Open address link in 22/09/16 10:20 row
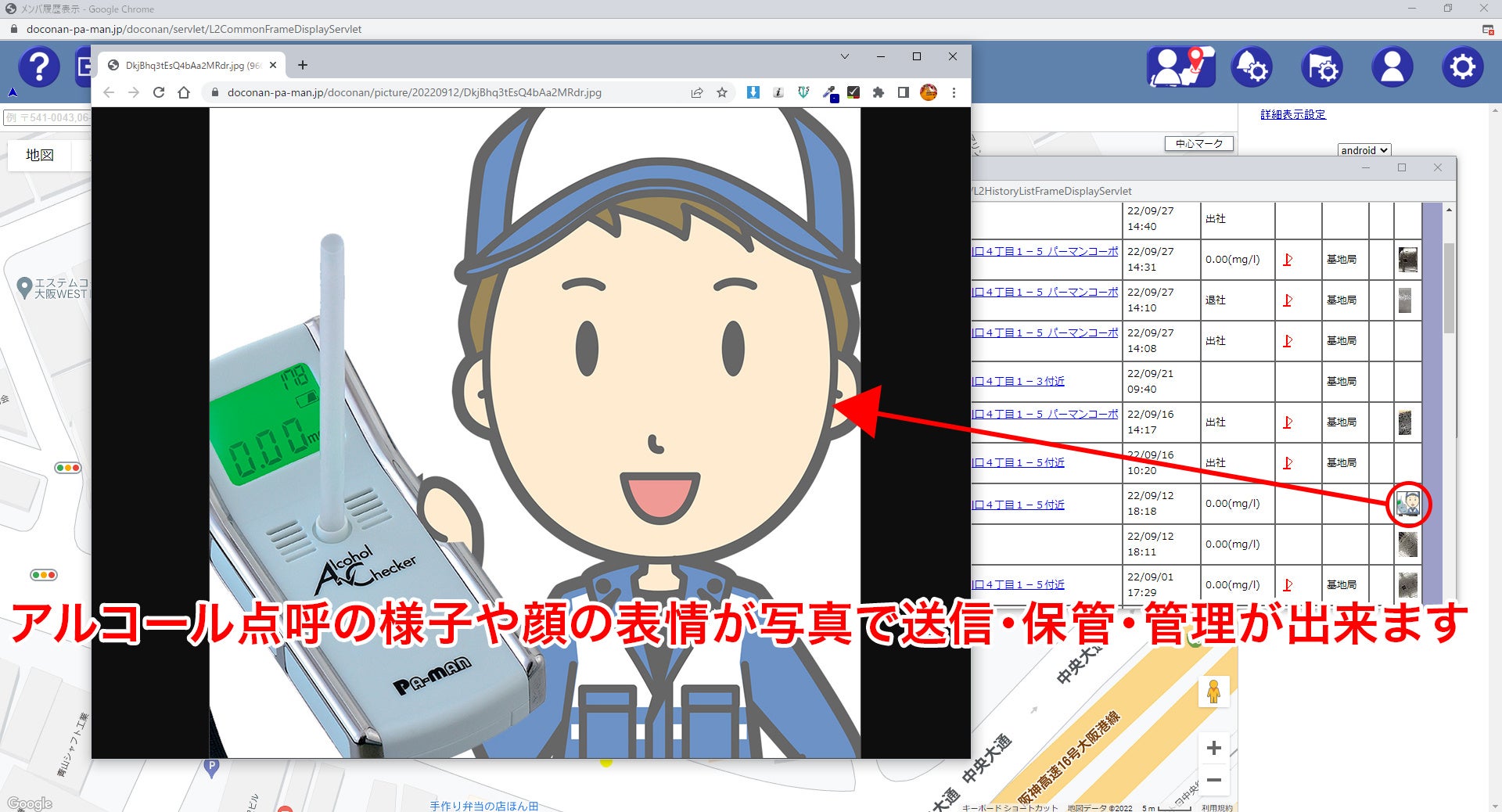 (1018, 462)
